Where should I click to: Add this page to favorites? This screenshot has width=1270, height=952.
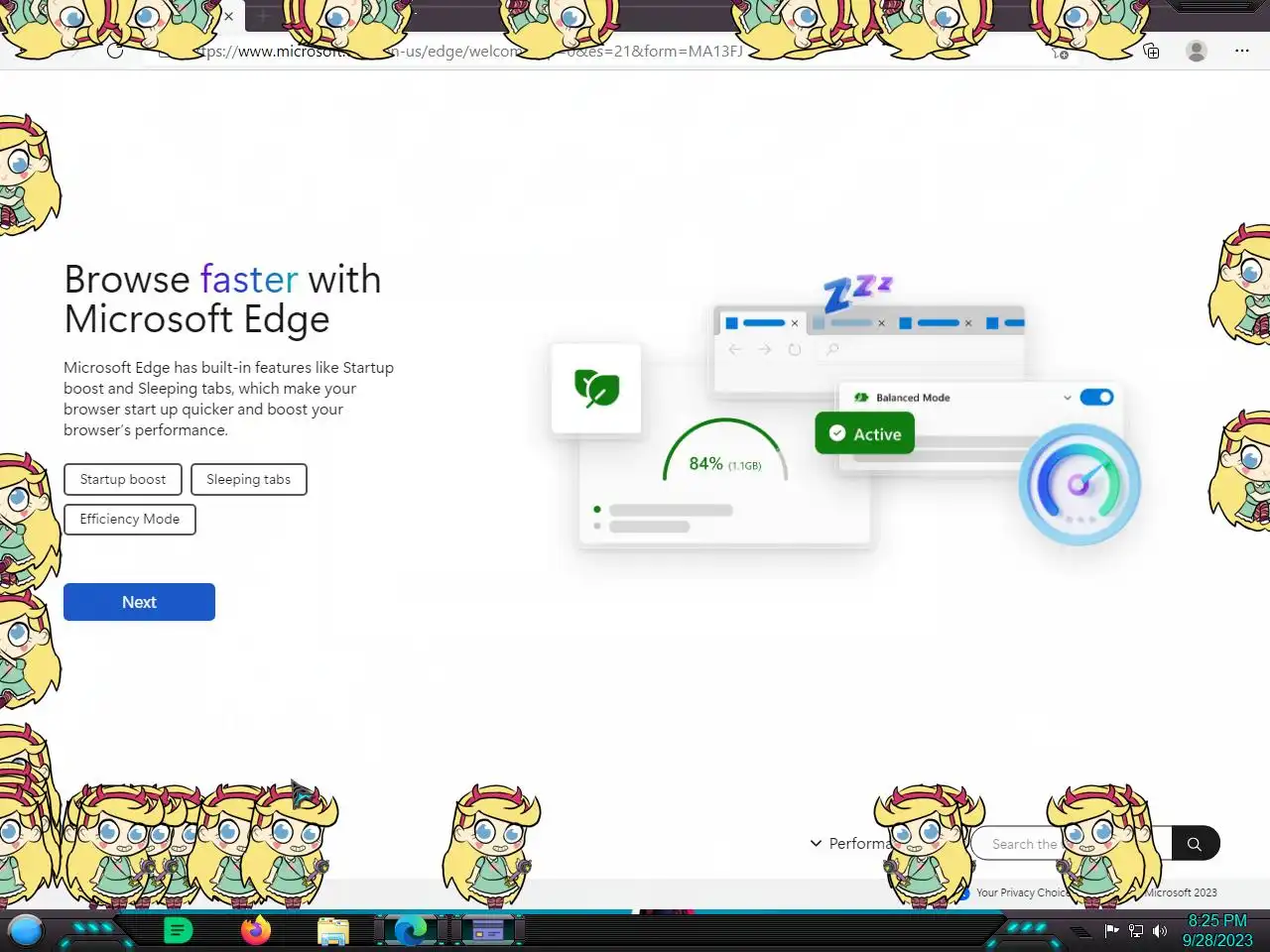click(x=1060, y=52)
